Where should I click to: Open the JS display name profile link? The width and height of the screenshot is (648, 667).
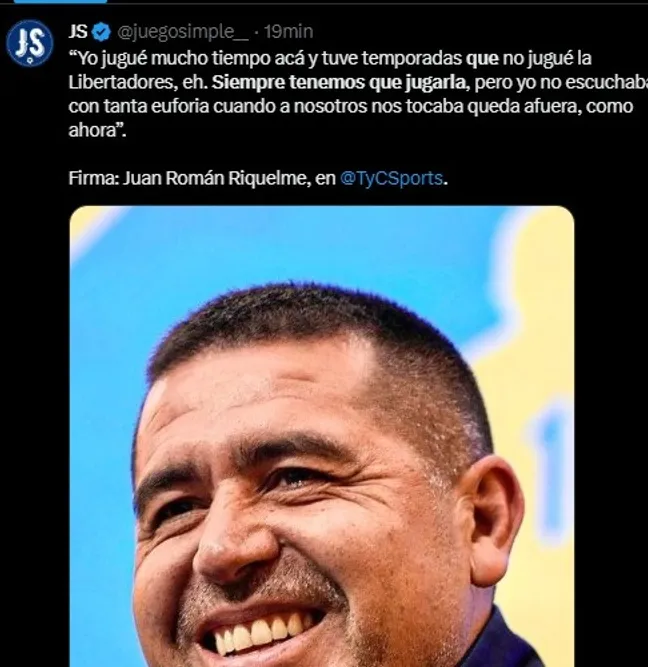[x=78, y=32]
